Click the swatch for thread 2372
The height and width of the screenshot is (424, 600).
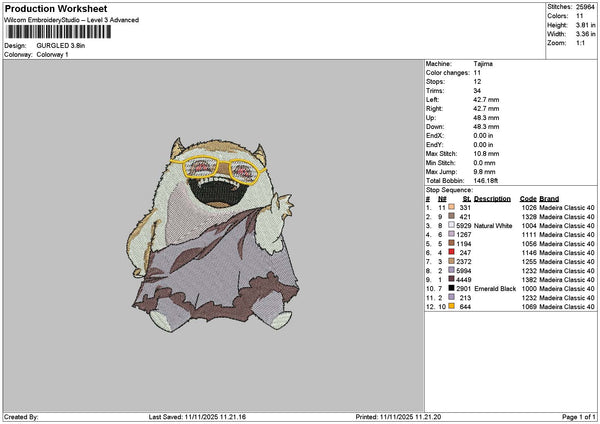tap(452, 261)
